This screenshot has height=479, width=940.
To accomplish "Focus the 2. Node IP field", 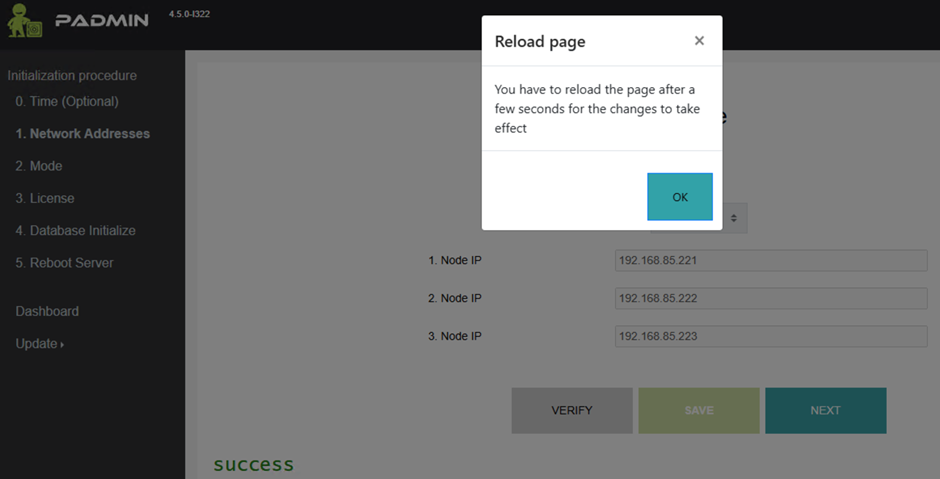I will (x=770, y=299).
